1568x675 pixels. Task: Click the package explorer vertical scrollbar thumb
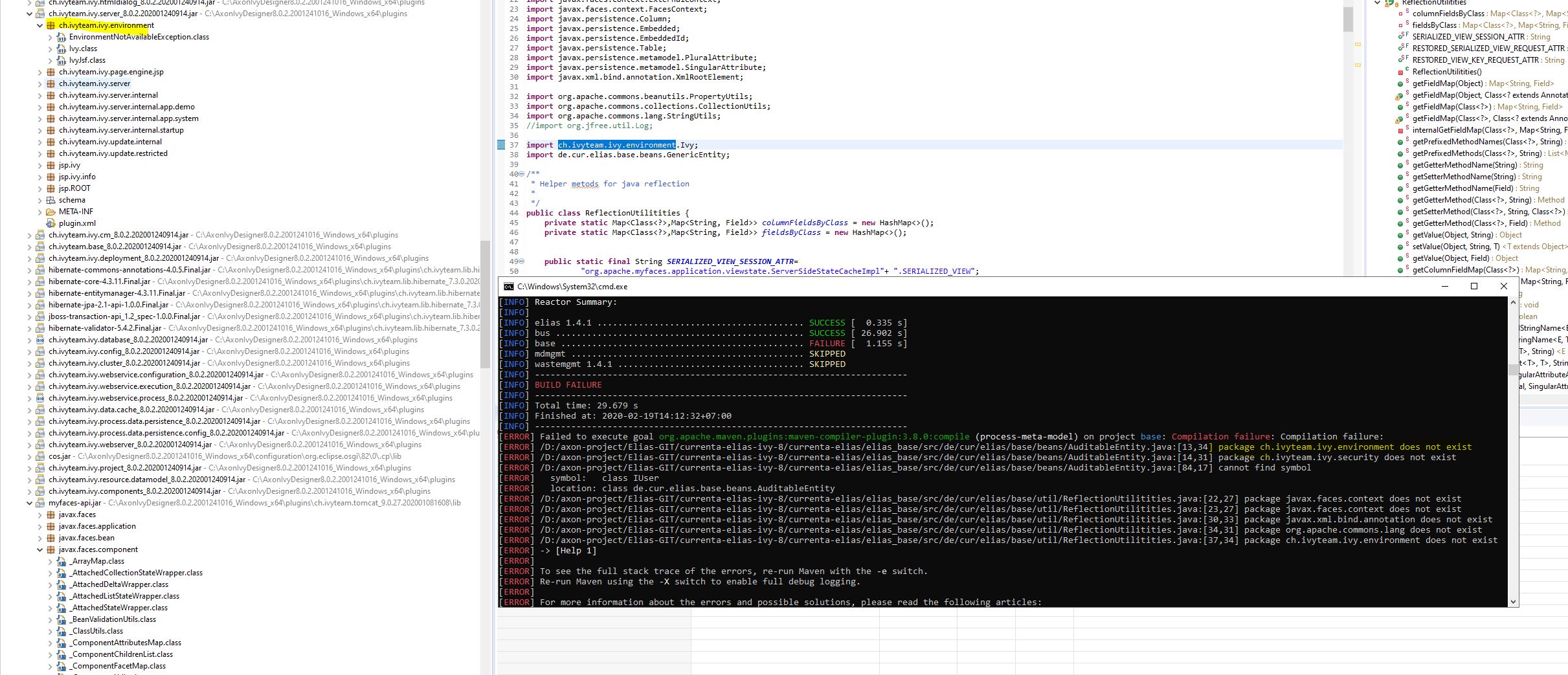(x=485, y=304)
